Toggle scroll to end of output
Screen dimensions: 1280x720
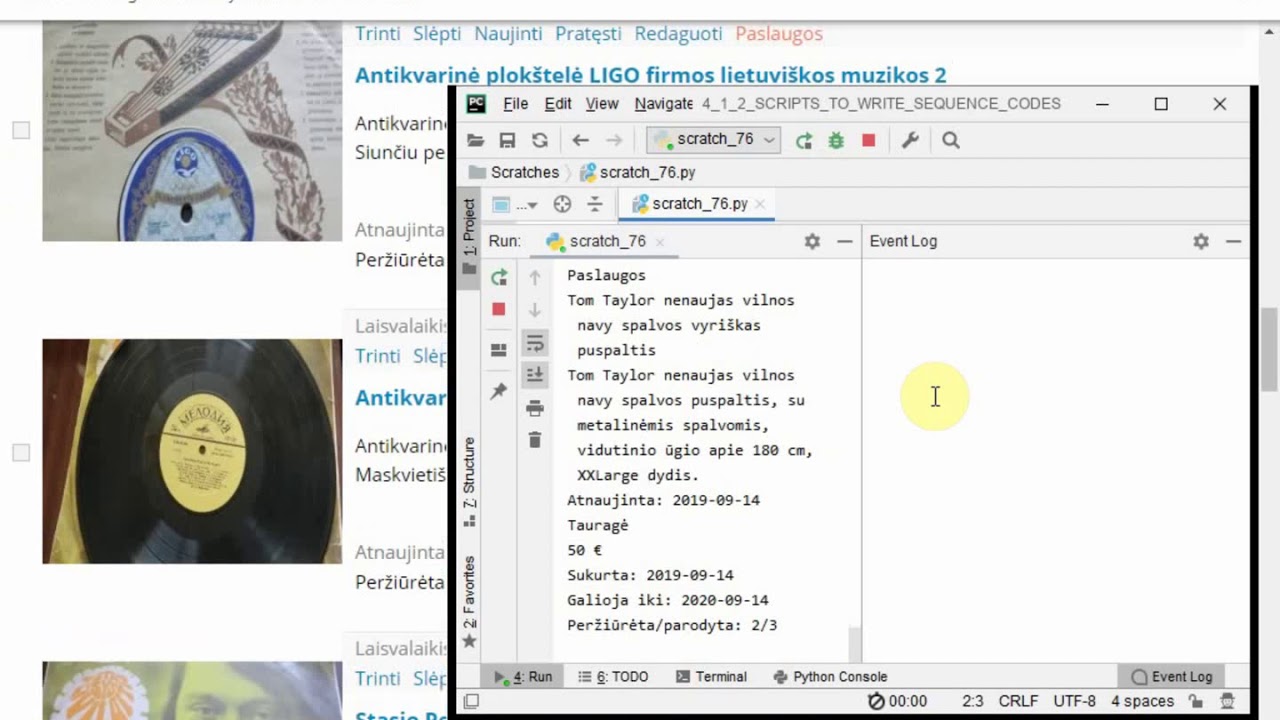coord(535,374)
